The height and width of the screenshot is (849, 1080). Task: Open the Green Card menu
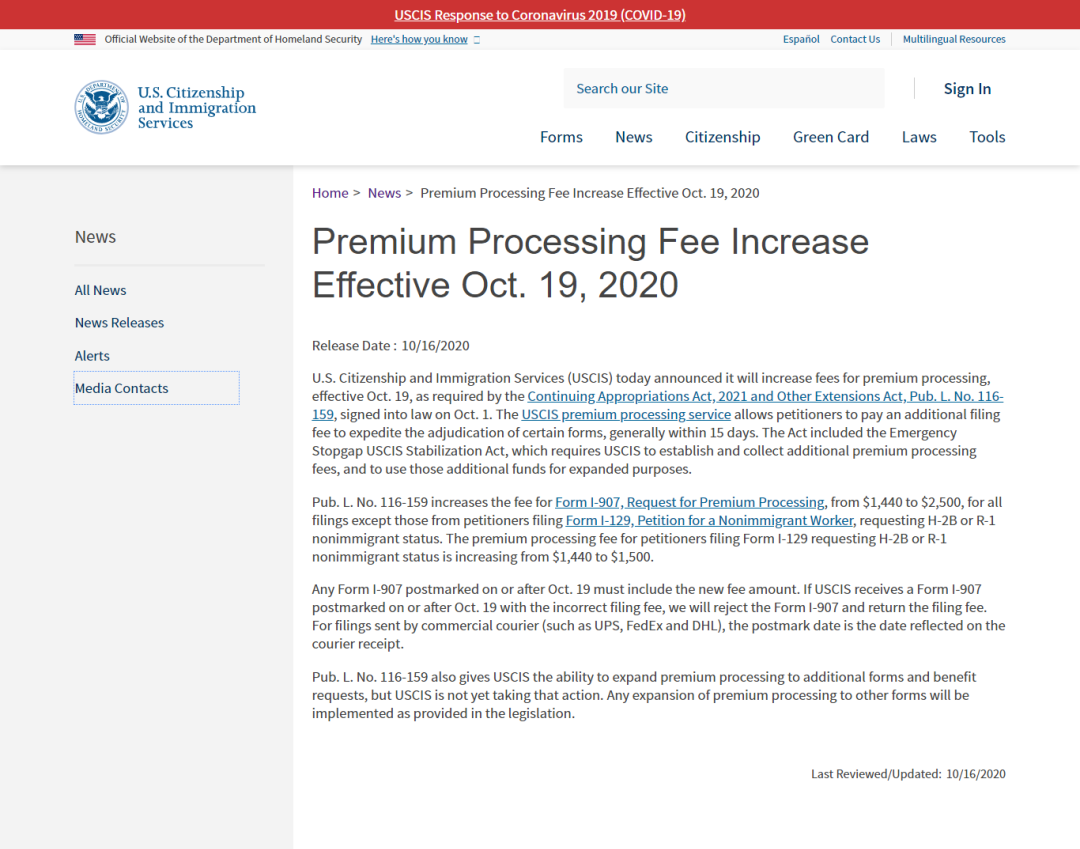pyautogui.click(x=831, y=137)
